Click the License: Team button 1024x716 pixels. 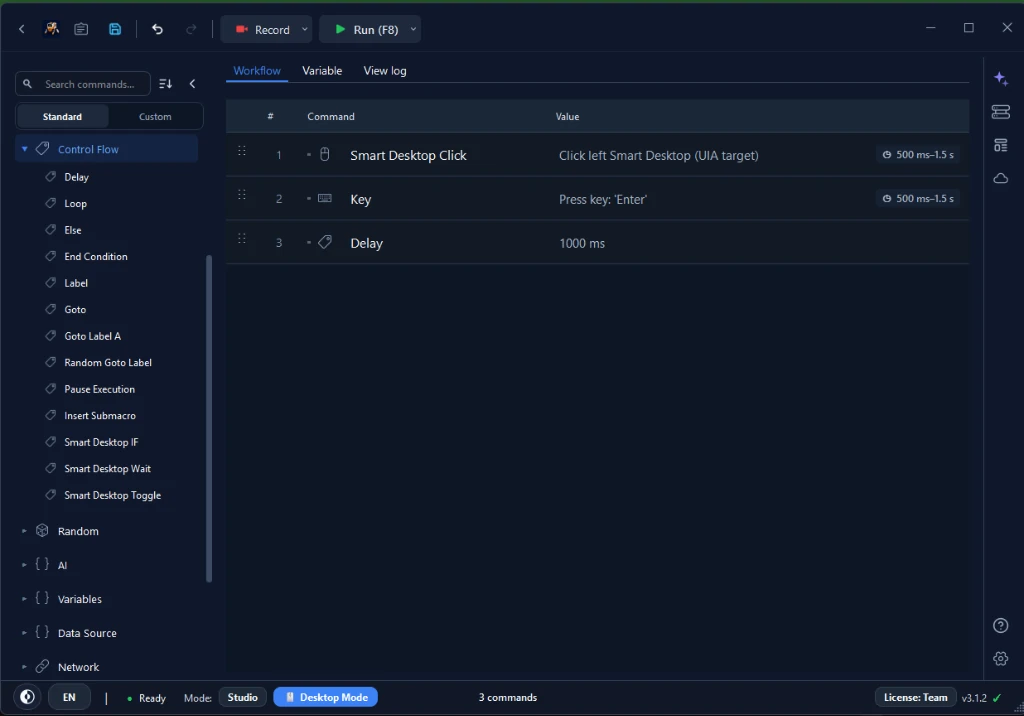click(915, 697)
